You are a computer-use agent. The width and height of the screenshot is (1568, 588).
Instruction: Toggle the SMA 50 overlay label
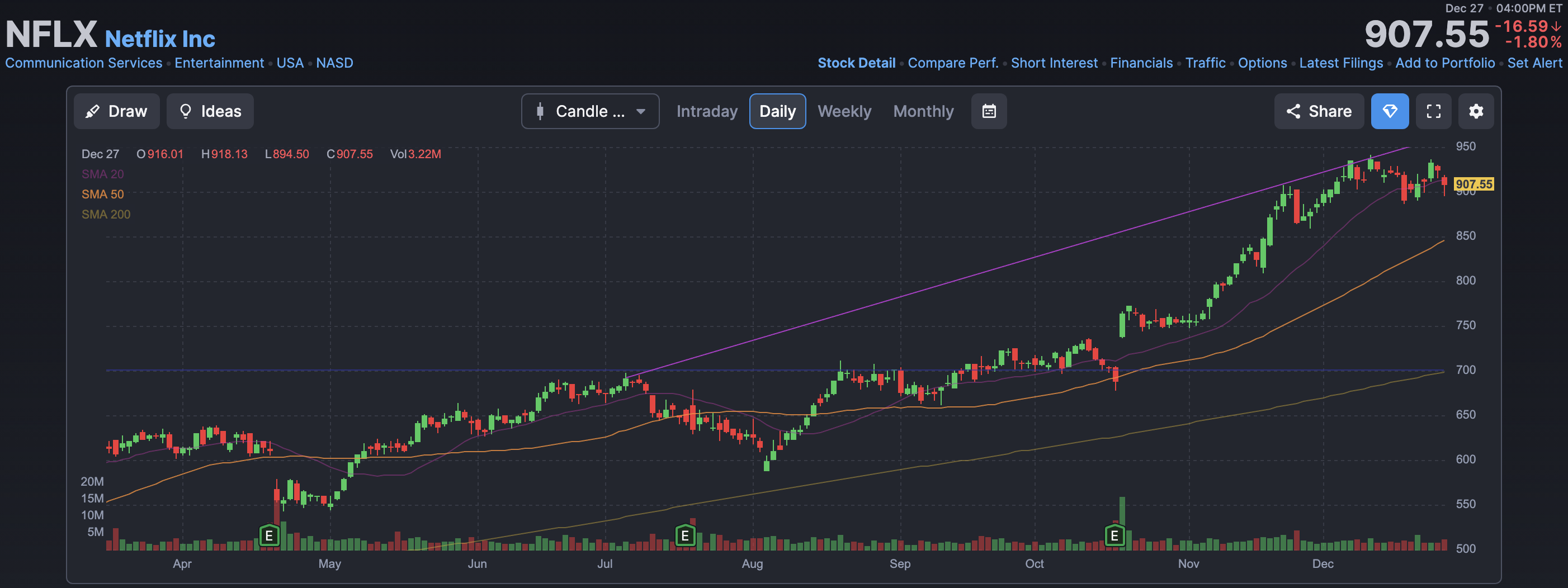[102, 194]
